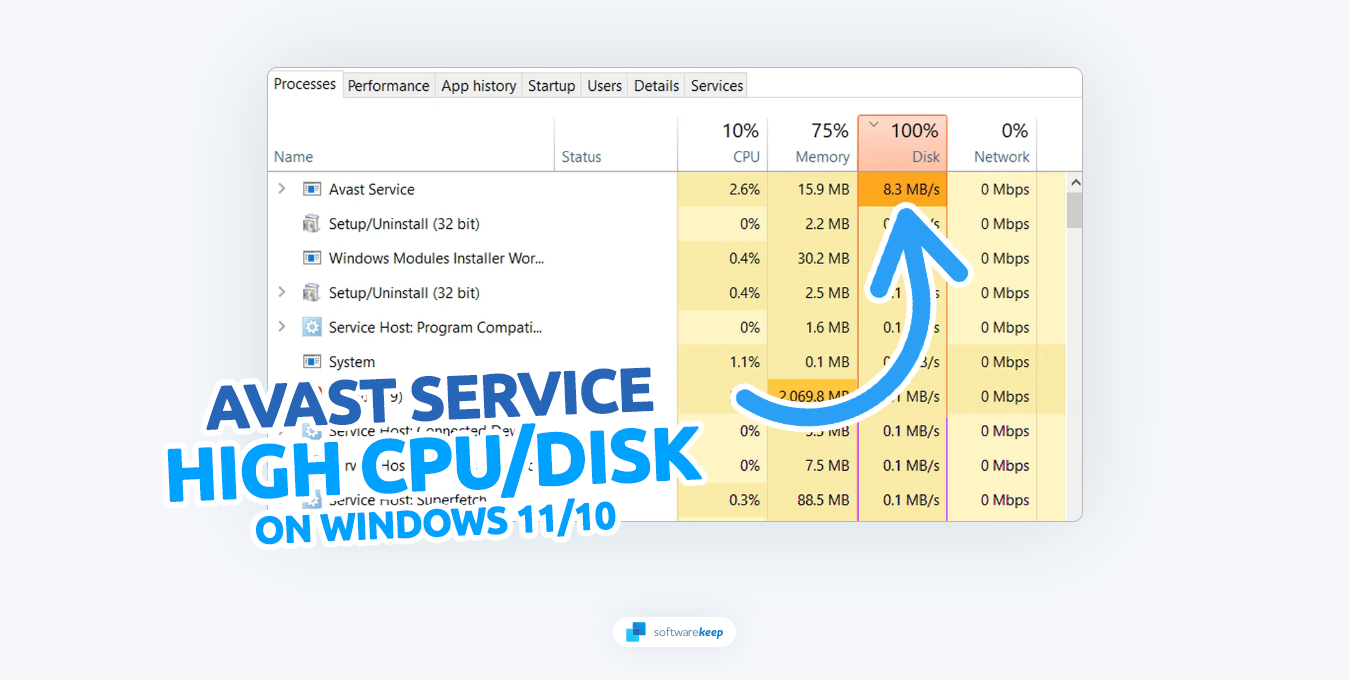Click the Windows Modules Installer Worker icon

click(x=312, y=258)
